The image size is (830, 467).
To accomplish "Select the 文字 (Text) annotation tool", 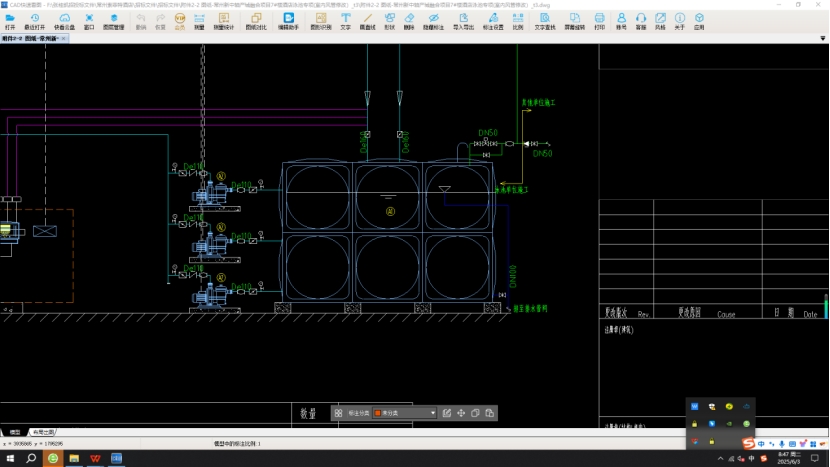I will (345, 21).
